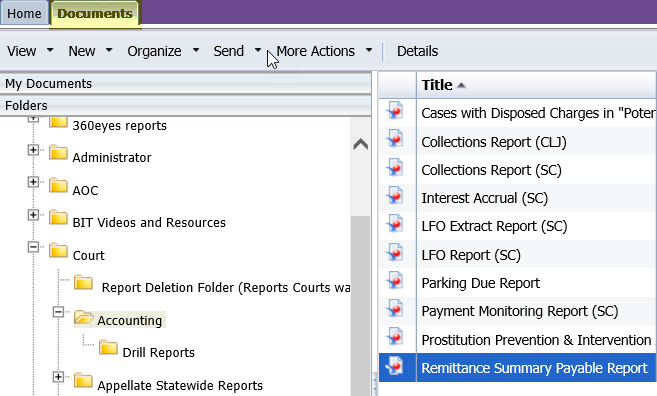Click the LFO Report (SC) document icon
Viewport: 657px width, 396px height.
(395, 252)
